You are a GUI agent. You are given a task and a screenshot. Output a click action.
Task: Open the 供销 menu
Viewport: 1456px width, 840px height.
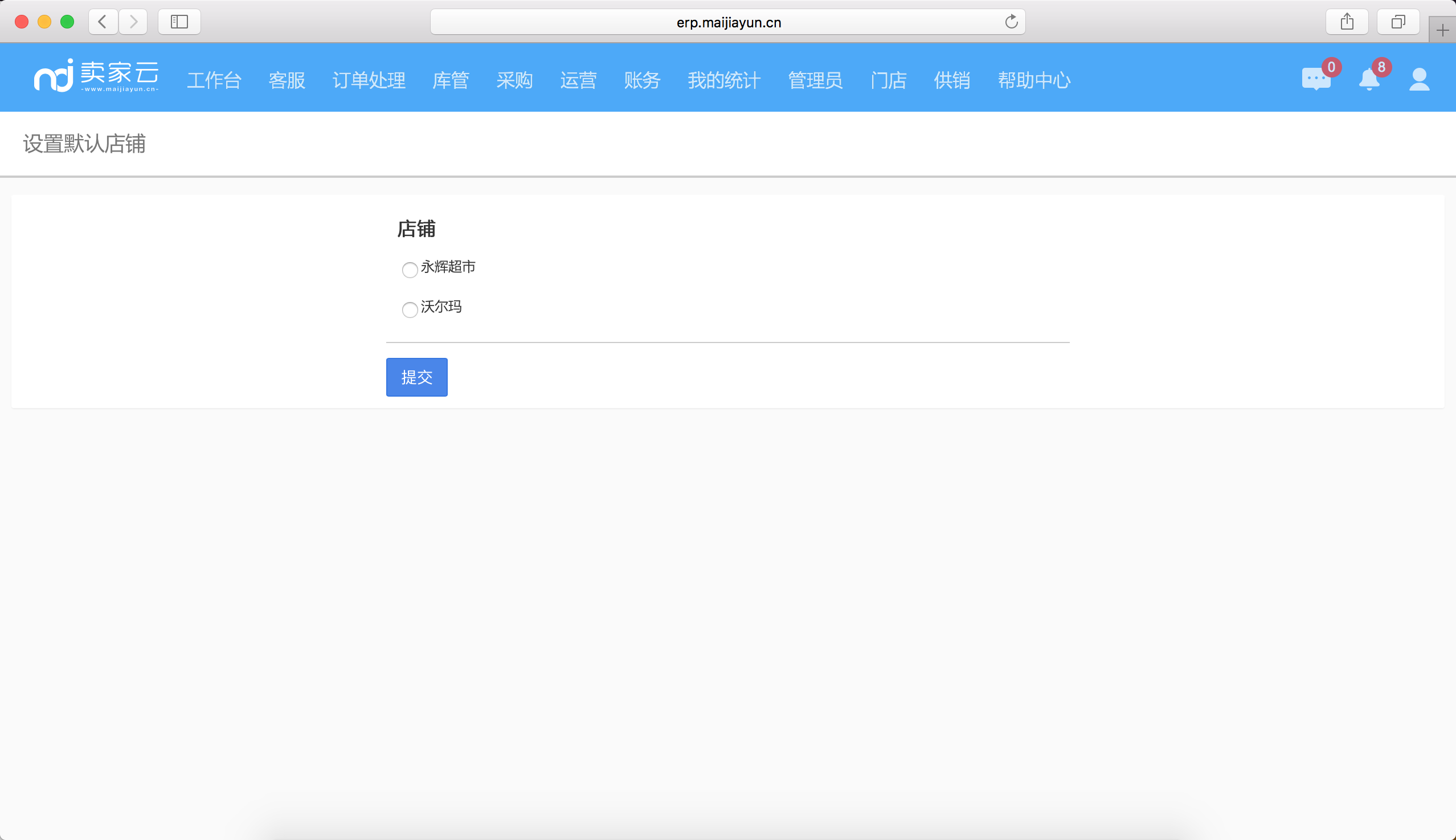point(952,80)
